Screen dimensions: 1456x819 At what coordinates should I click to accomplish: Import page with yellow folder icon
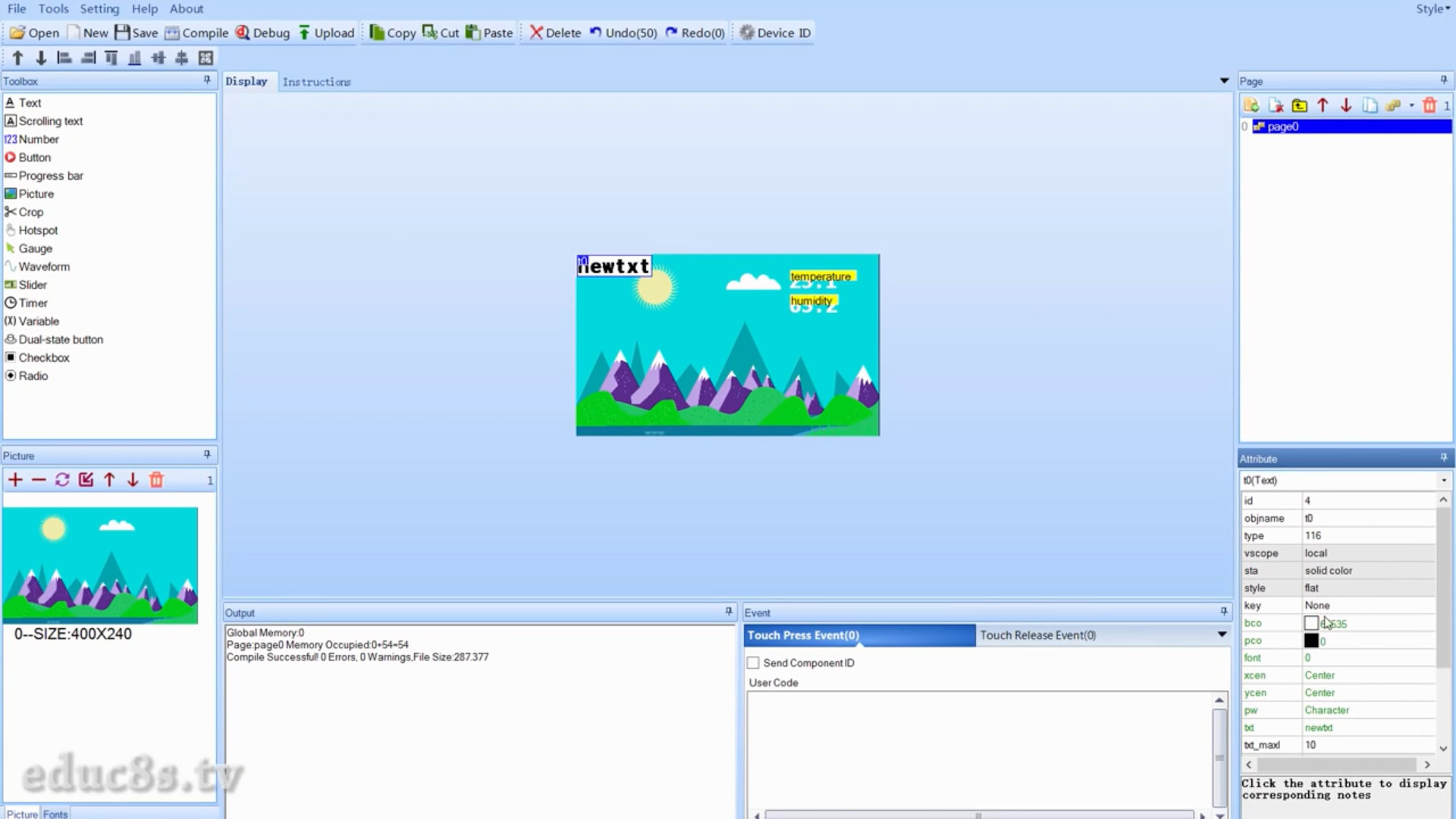(1299, 105)
